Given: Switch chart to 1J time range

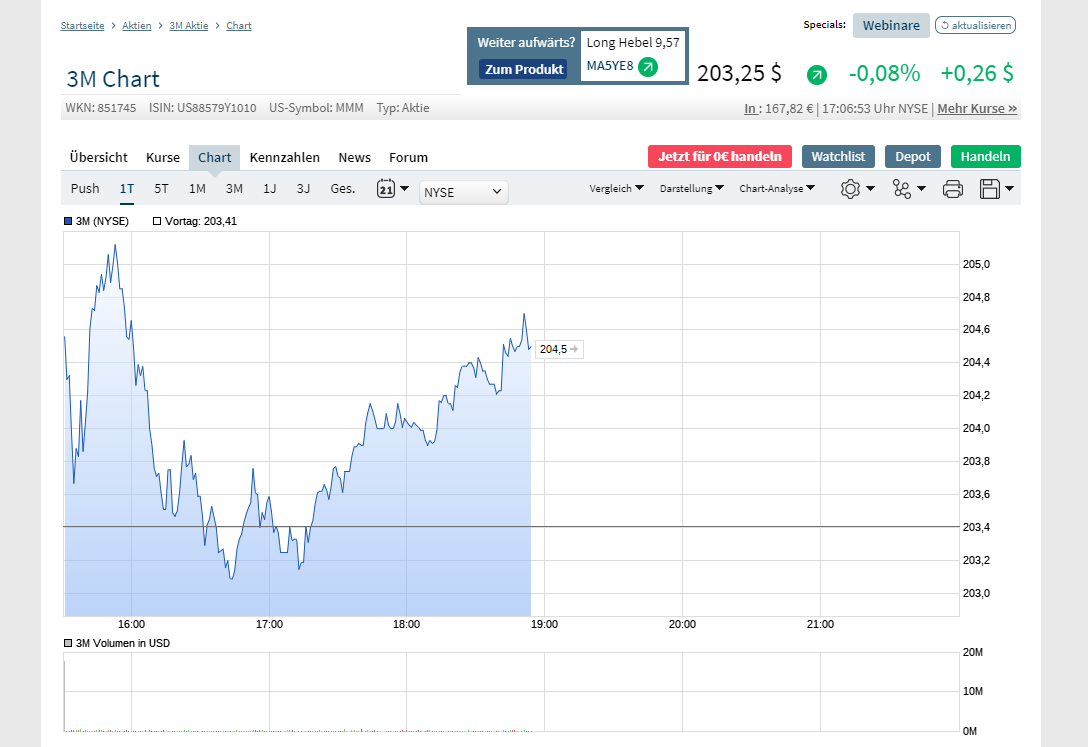Looking at the screenshot, I should pyautogui.click(x=269, y=188).
